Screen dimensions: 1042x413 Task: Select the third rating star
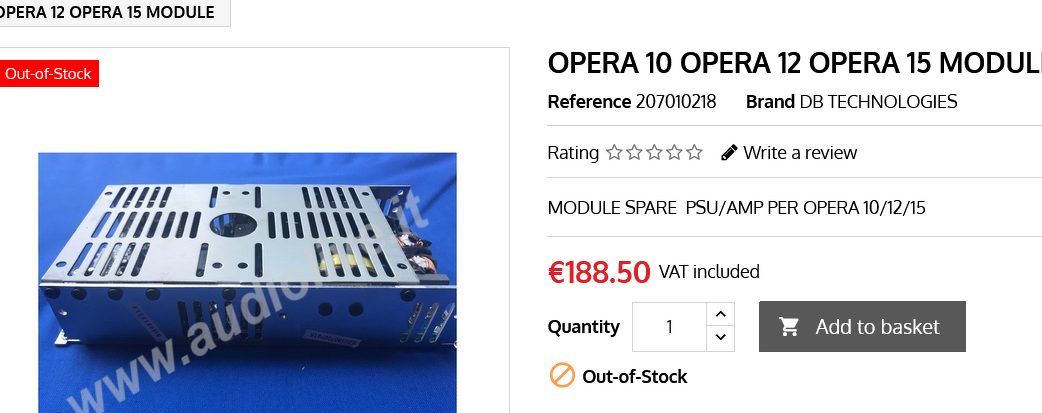pyautogui.click(x=655, y=153)
